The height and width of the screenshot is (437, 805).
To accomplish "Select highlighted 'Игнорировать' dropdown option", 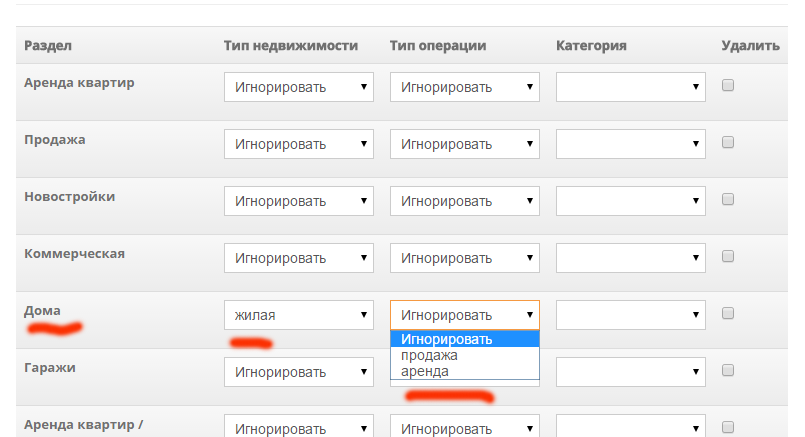I will [x=465, y=339].
